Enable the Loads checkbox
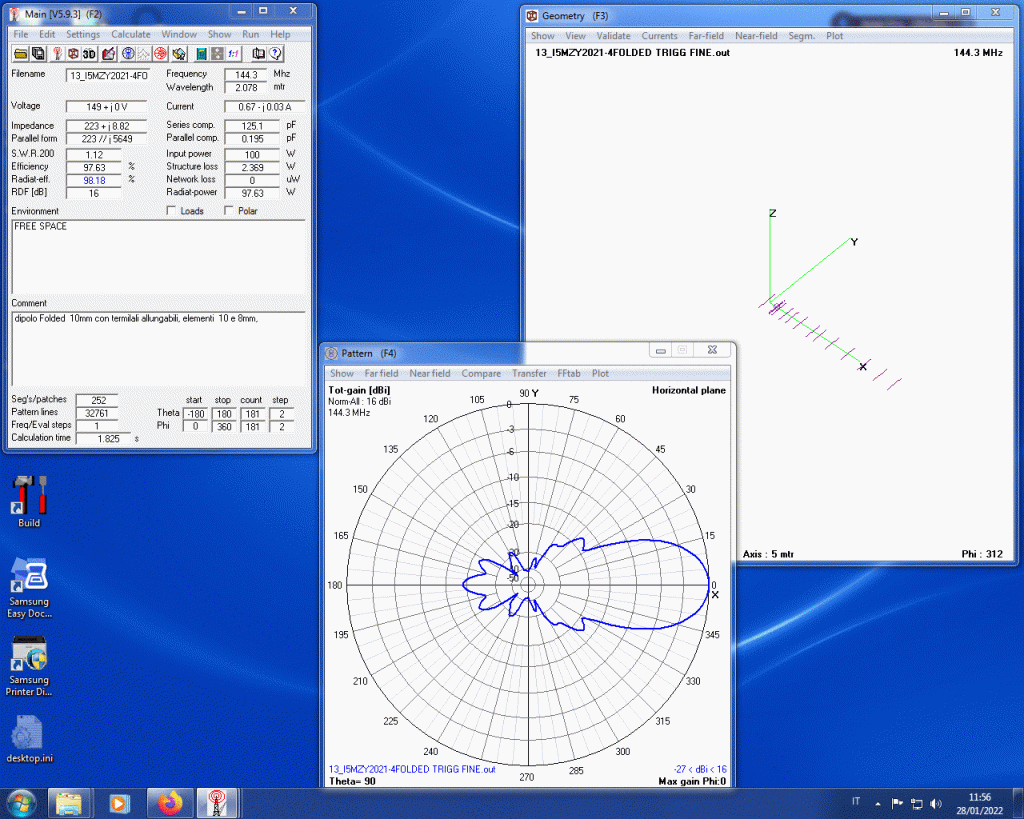The width and height of the screenshot is (1024, 819). tap(171, 211)
